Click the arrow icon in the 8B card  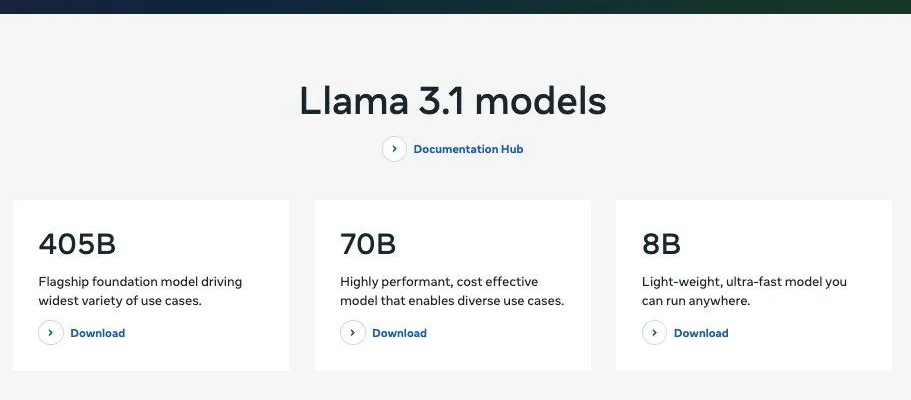(655, 333)
